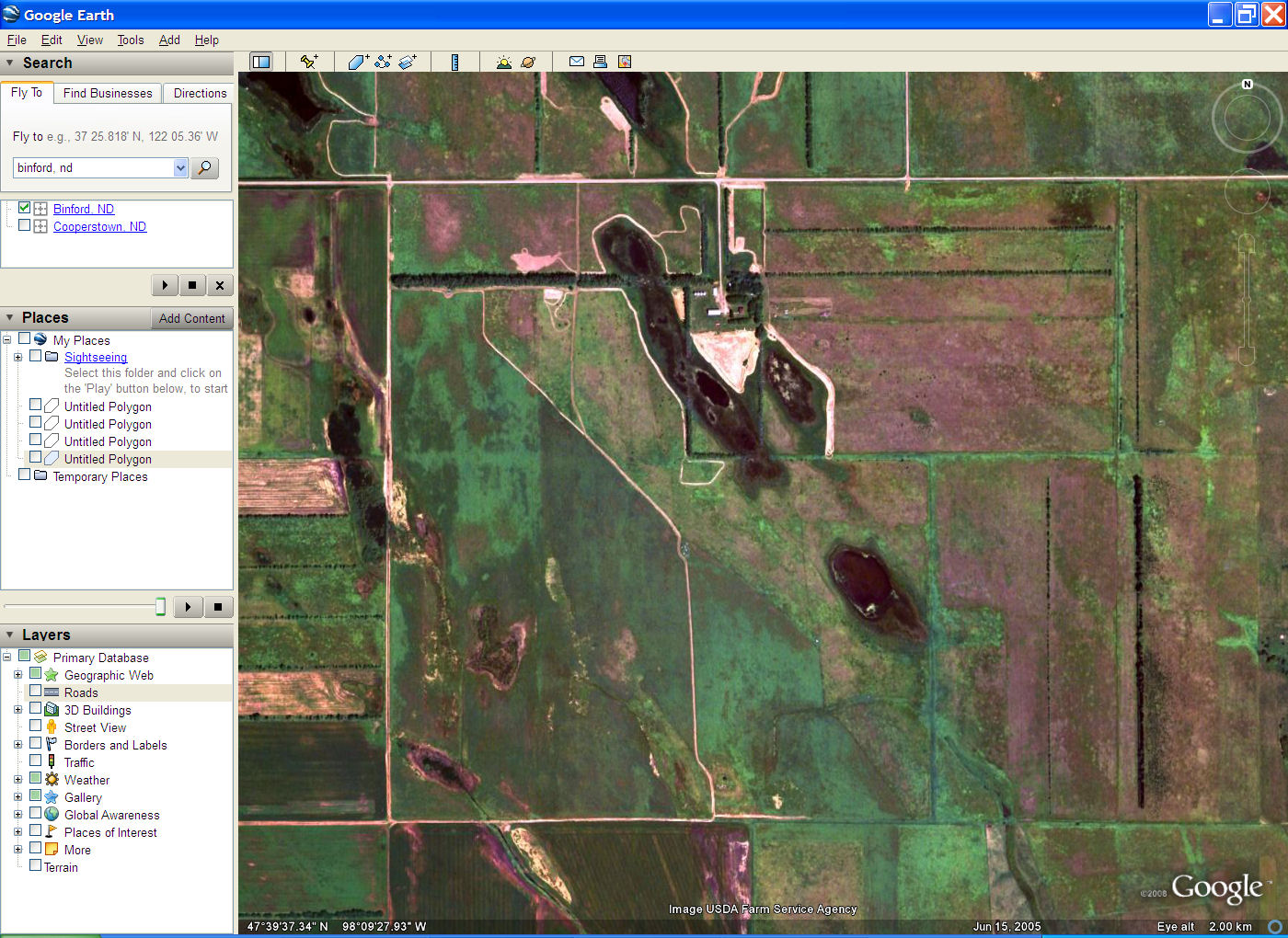Viewport: 1288px width, 938px height.
Task: Switch between Sky and Earth view
Action: 528,62
